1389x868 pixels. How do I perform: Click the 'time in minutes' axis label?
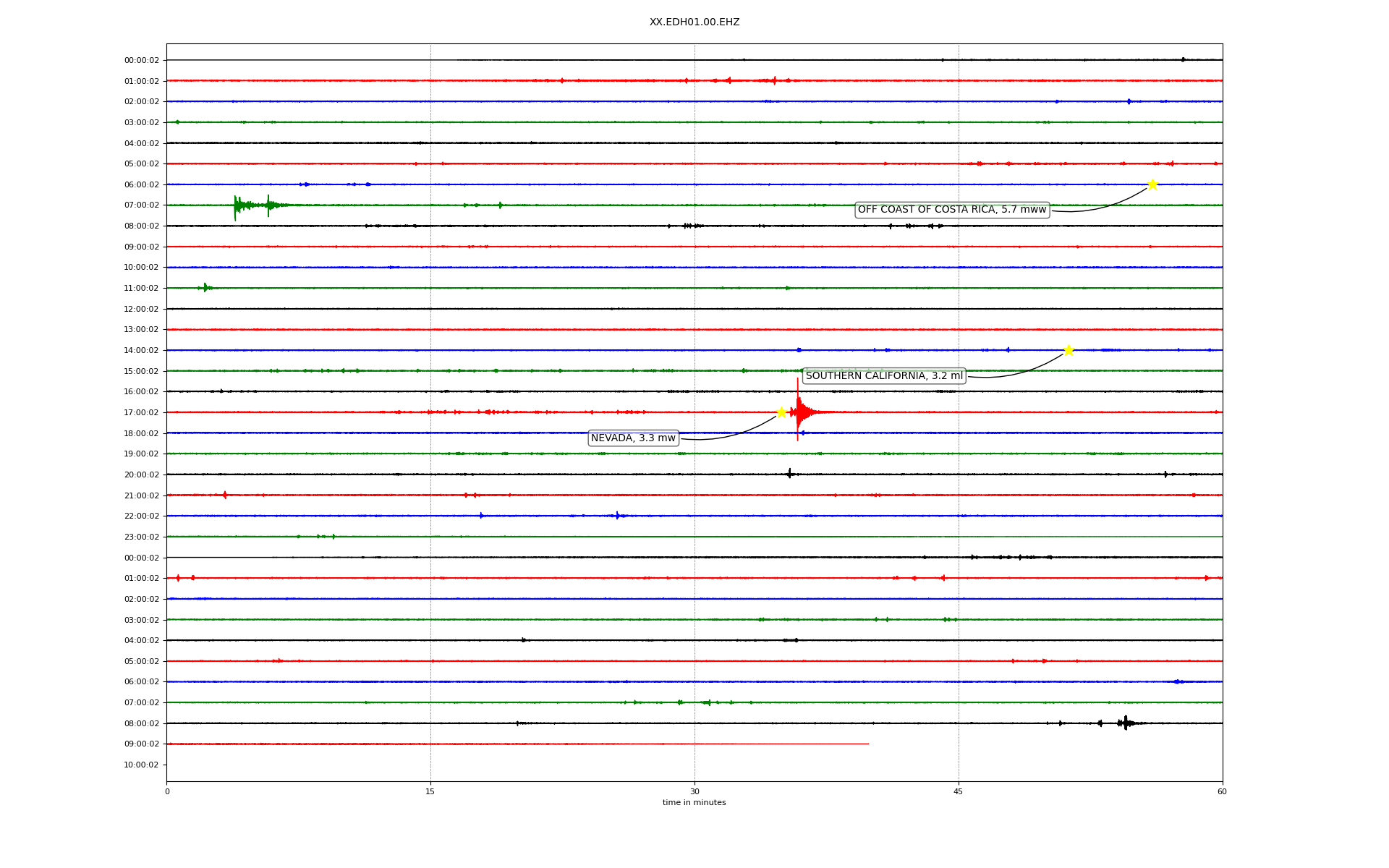694,803
